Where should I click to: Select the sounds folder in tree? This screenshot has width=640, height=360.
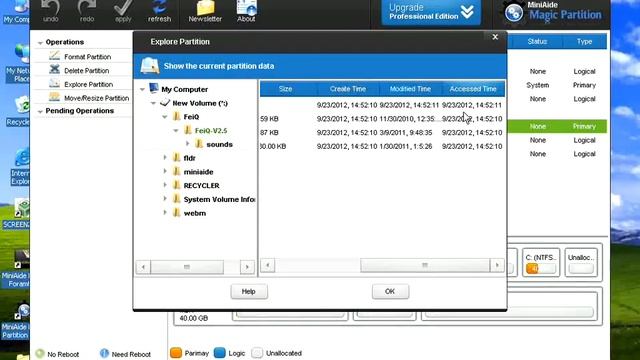pos(219,144)
